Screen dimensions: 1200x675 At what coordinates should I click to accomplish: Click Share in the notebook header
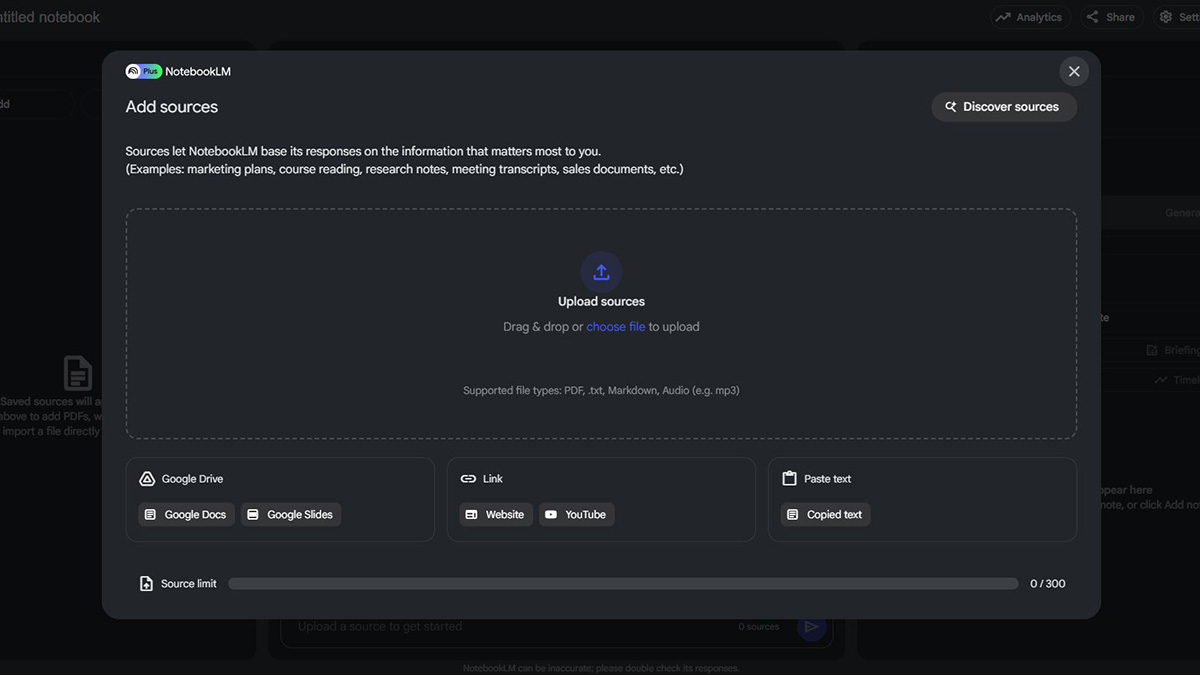point(1110,17)
